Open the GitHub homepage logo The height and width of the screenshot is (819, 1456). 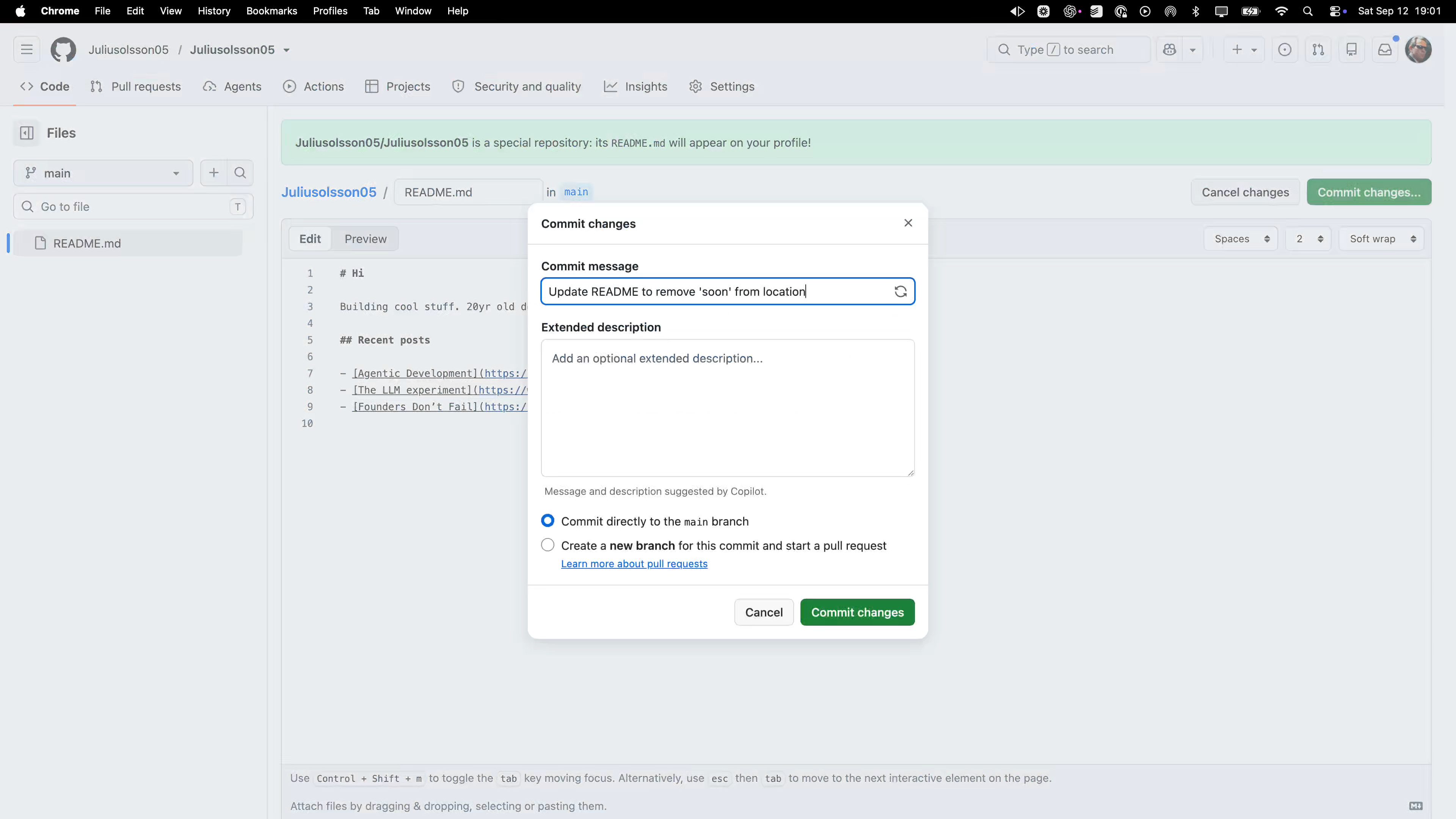pos(63,50)
